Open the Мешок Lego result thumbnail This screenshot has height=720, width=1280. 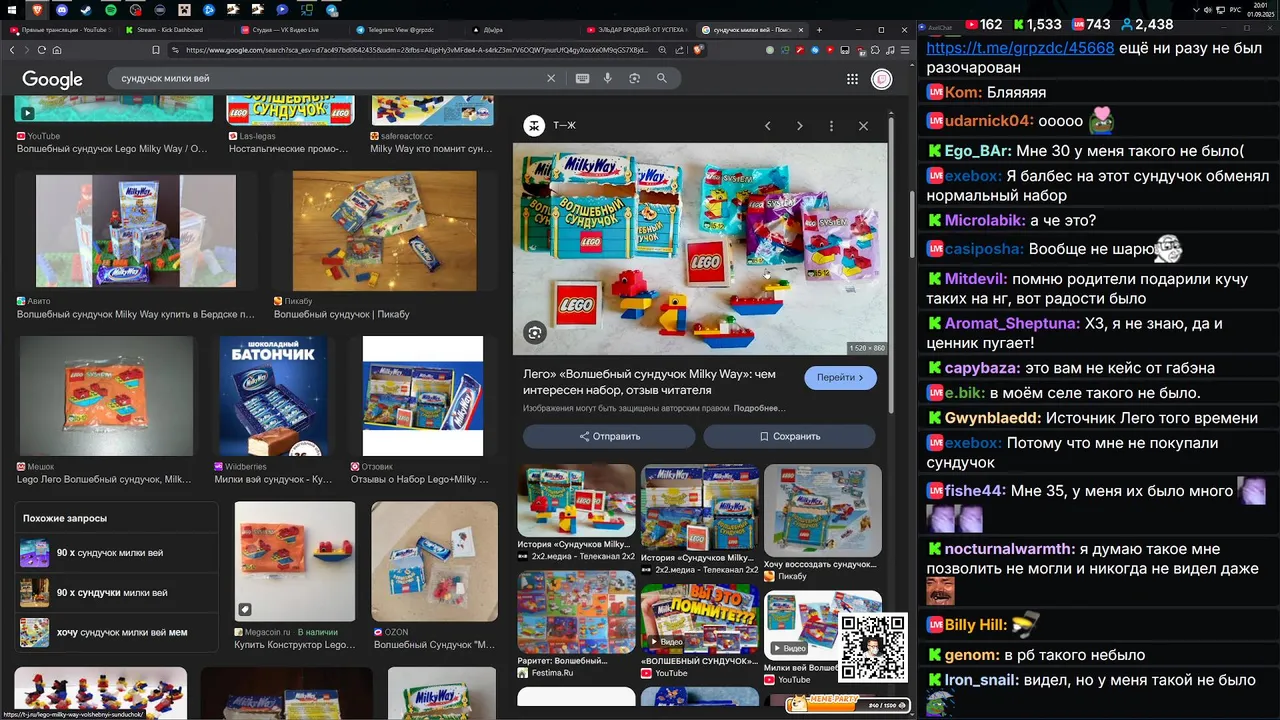click(106, 396)
